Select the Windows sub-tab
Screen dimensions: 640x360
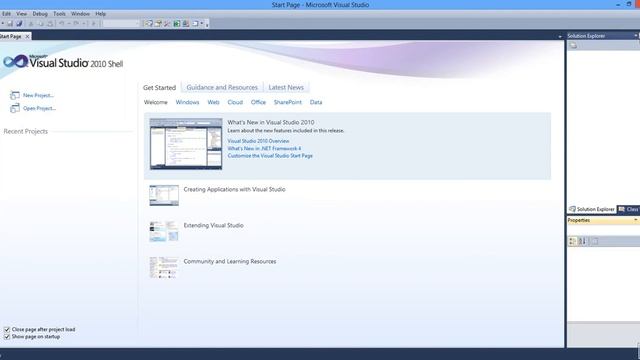tap(187, 102)
